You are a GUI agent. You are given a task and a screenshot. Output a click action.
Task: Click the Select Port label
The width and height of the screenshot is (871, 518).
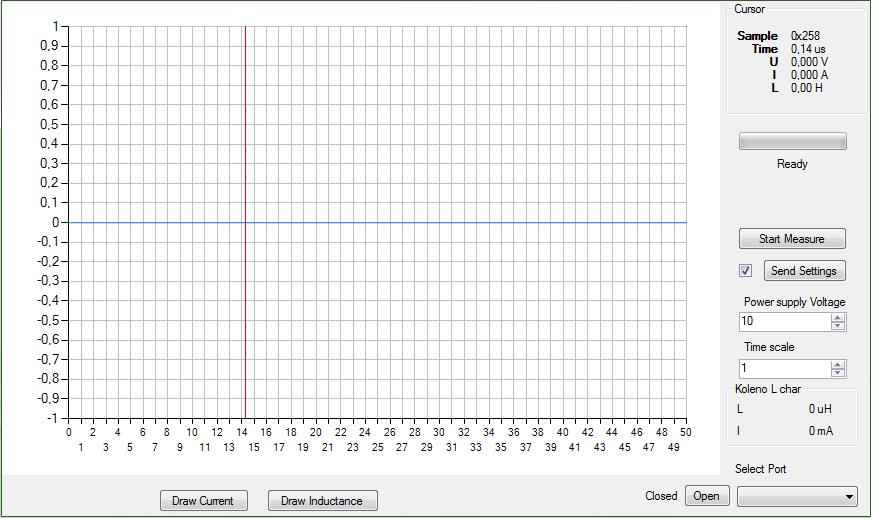click(760, 469)
